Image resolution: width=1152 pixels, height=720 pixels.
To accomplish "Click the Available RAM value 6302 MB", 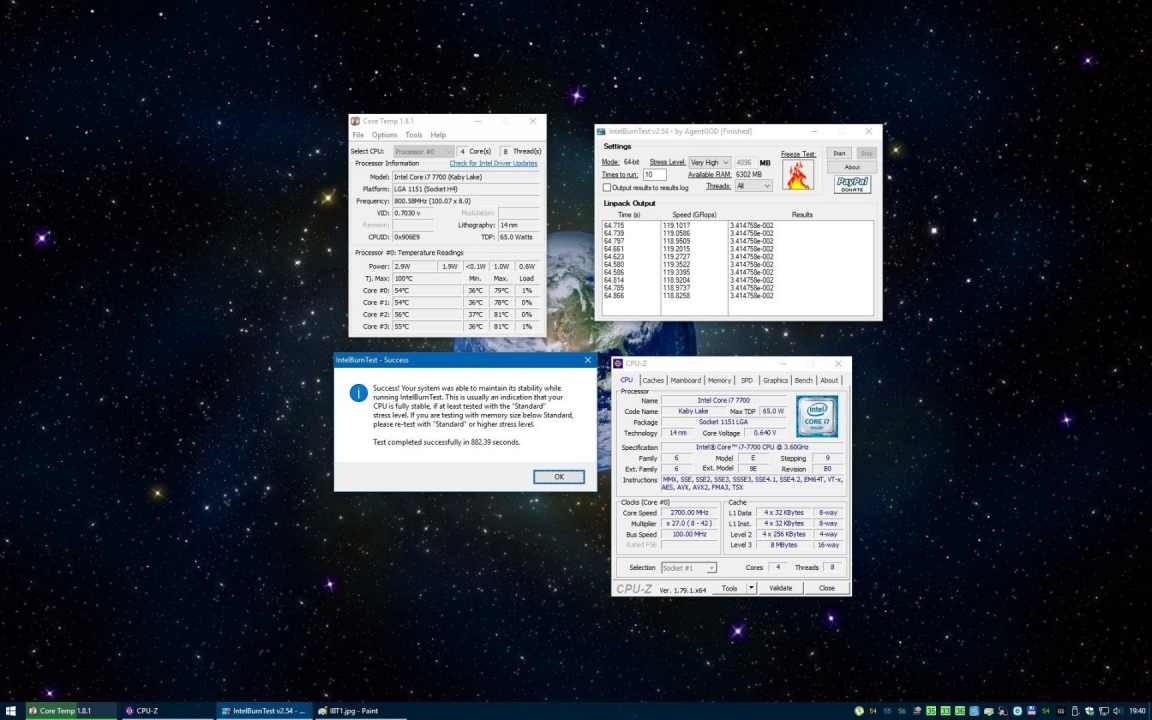I will [749, 175].
